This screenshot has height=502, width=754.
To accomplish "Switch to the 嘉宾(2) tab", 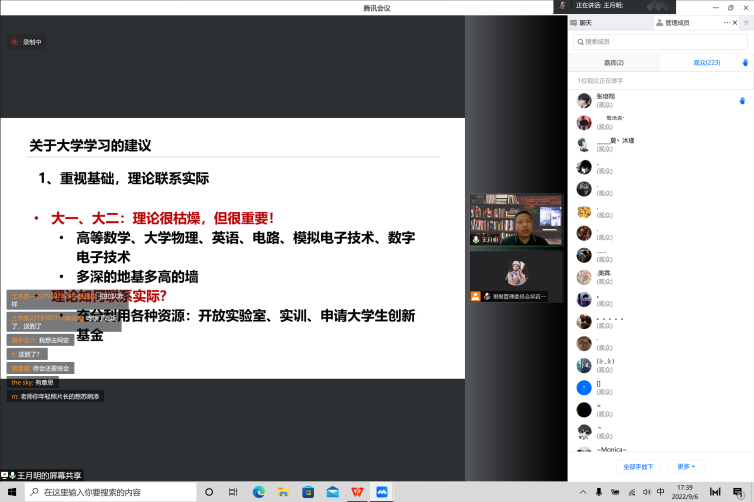I will click(x=613, y=62).
